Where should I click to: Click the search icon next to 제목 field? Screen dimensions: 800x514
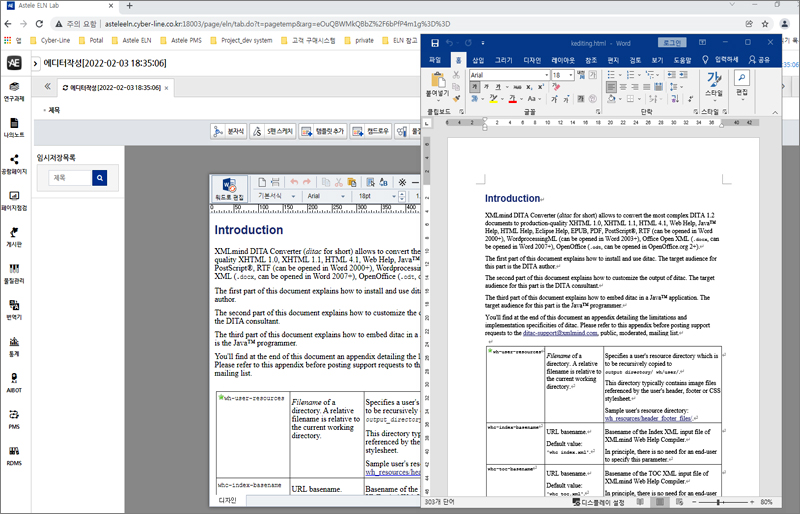click(99, 178)
